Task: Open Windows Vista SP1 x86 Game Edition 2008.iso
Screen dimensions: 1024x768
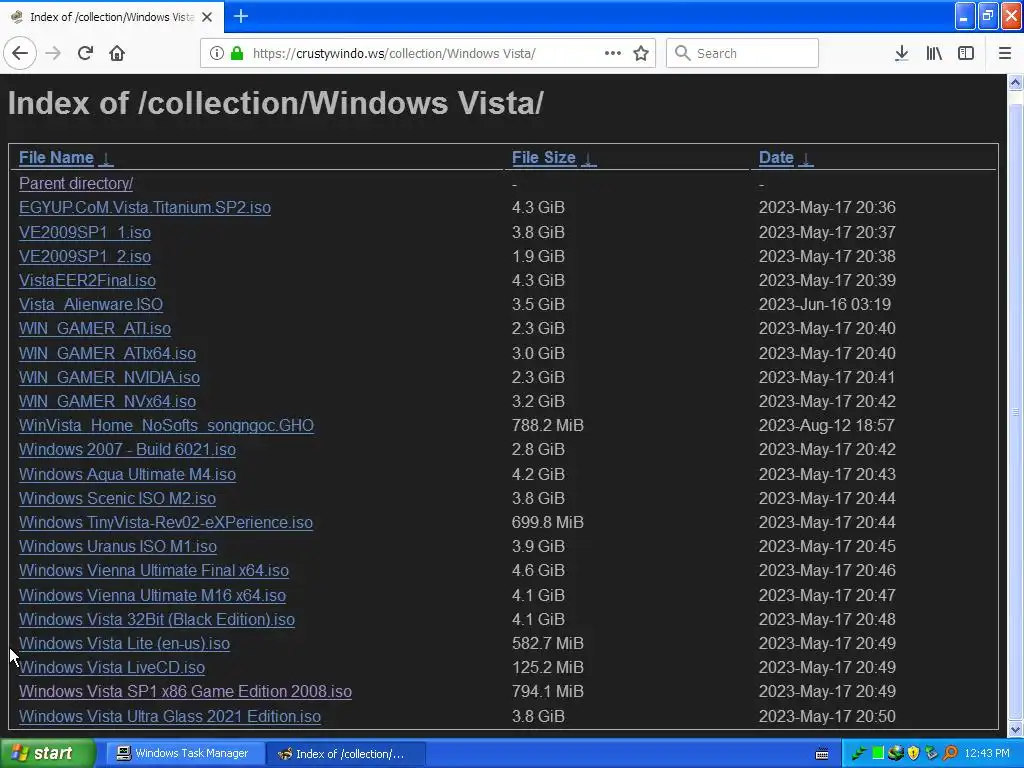Action: tap(185, 692)
